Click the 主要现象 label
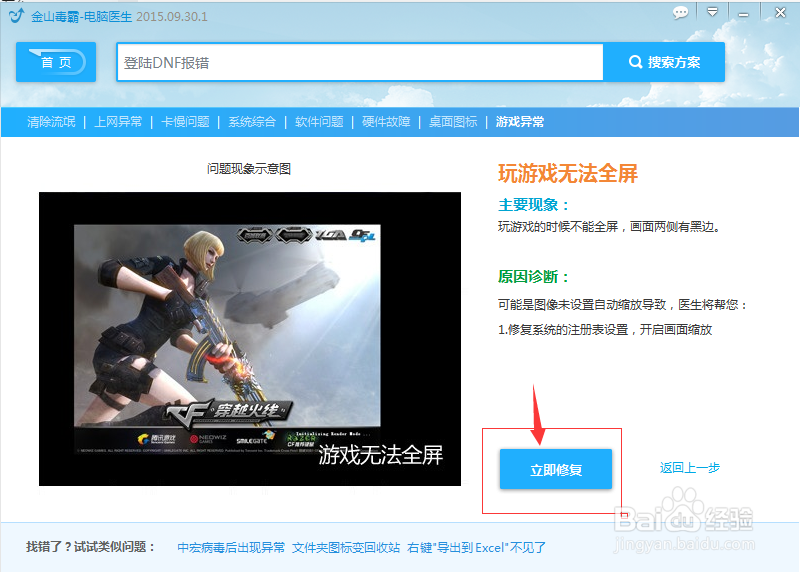This screenshot has width=800, height=572. (x=534, y=205)
